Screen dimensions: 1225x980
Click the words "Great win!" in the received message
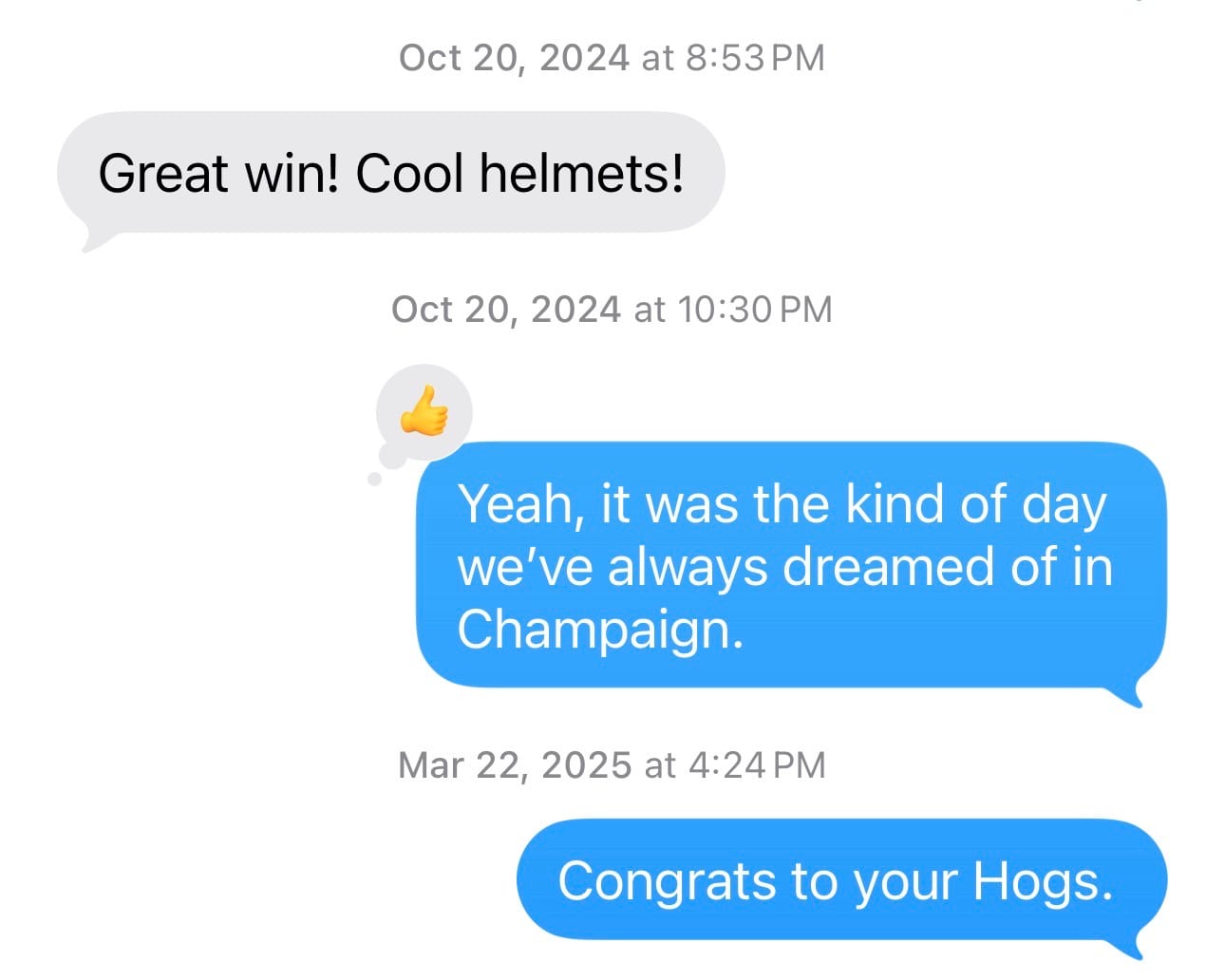click(x=218, y=174)
